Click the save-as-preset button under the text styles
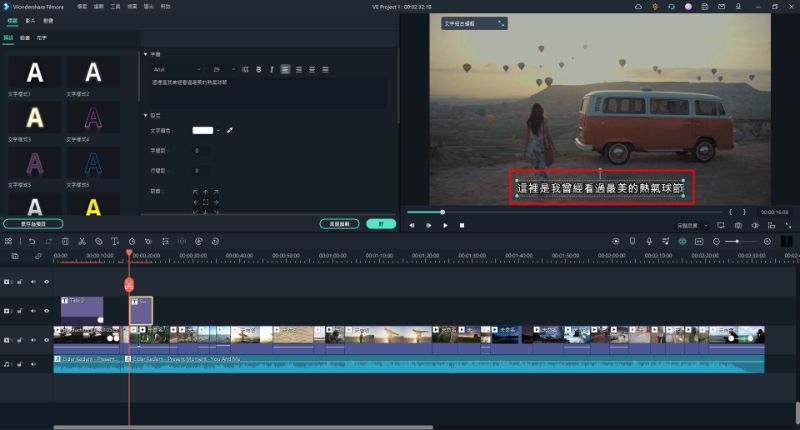The width and height of the screenshot is (800, 430). [x=33, y=223]
